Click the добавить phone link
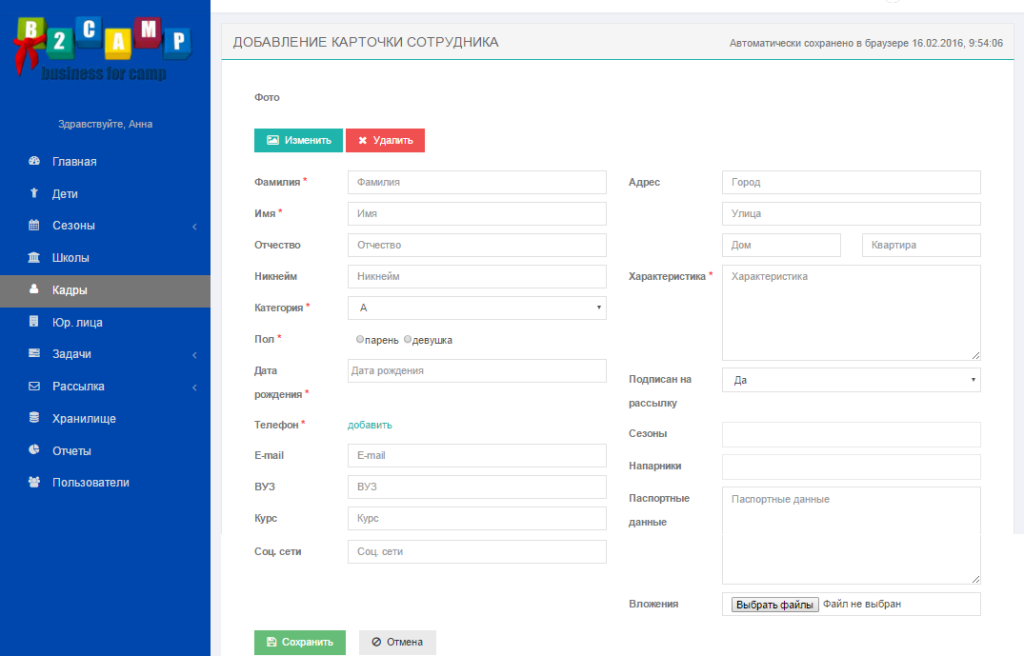1024x656 pixels. tap(370, 425)
